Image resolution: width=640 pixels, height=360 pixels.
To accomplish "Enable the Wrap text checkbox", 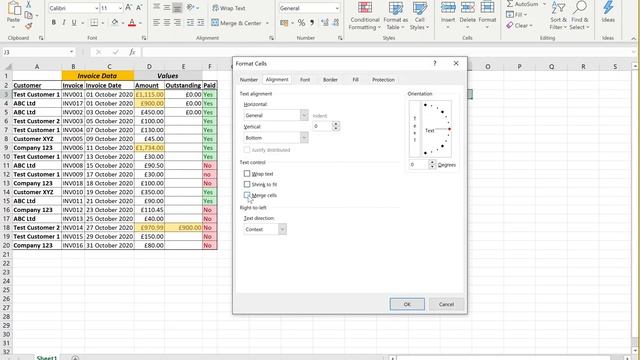I will (247, 174).
